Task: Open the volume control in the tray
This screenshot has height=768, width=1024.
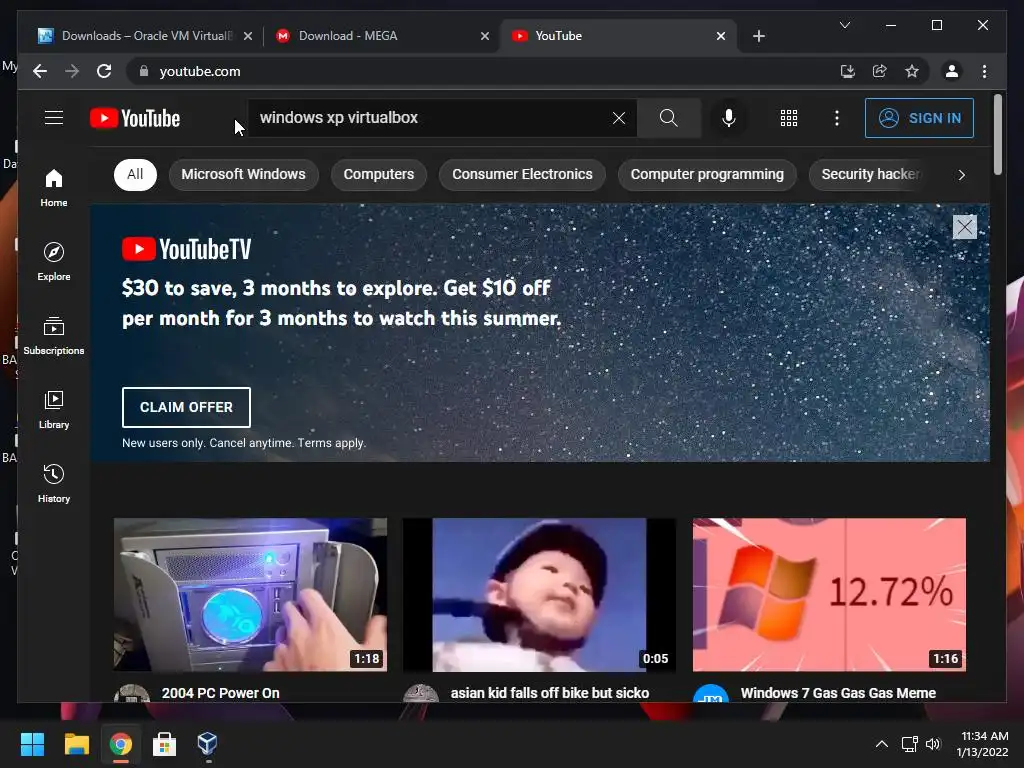Action: pos(933,744)
